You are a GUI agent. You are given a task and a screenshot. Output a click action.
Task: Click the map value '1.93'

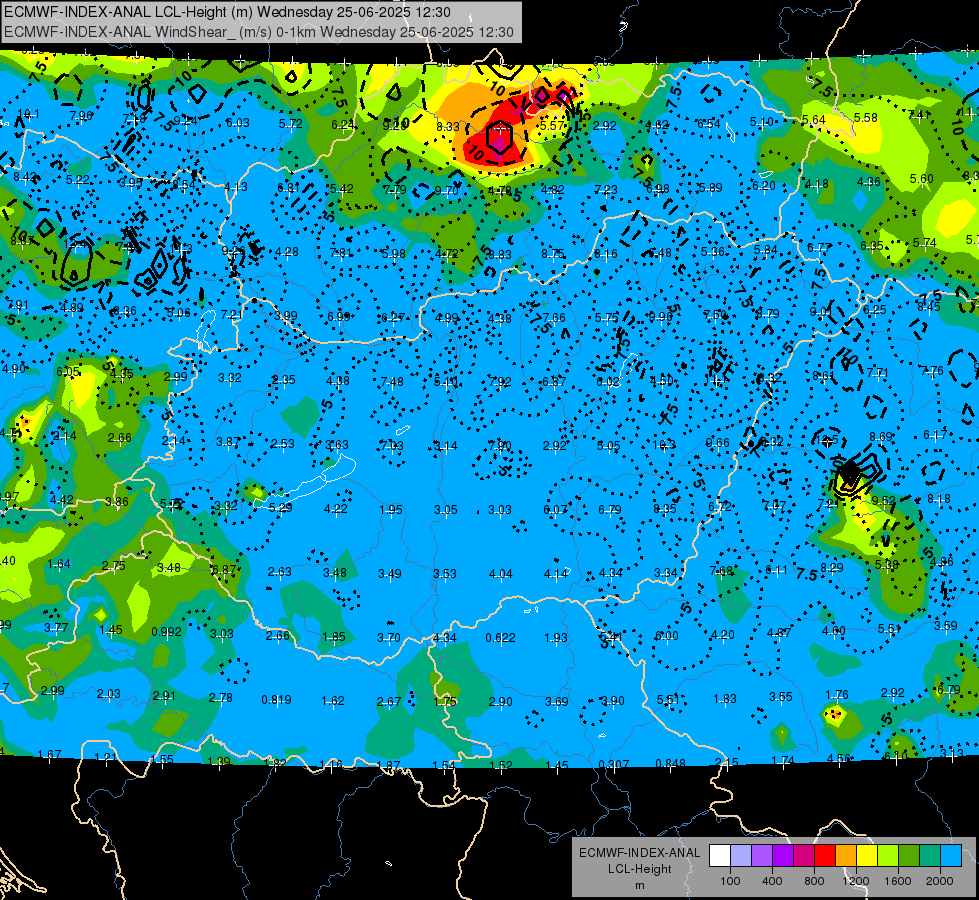(x=556, y=638)
